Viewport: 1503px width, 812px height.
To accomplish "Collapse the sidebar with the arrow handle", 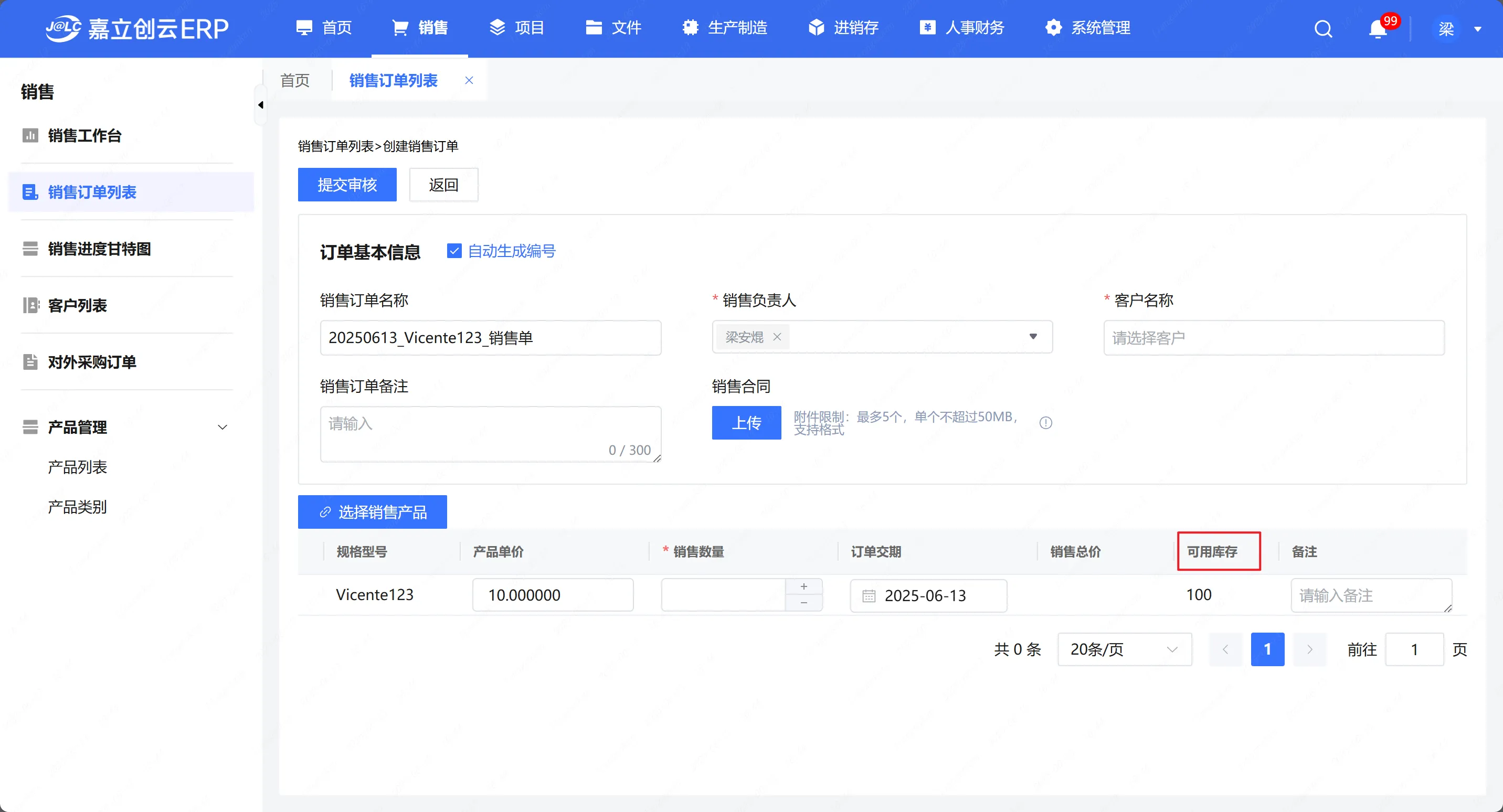I will click(261, 105).
